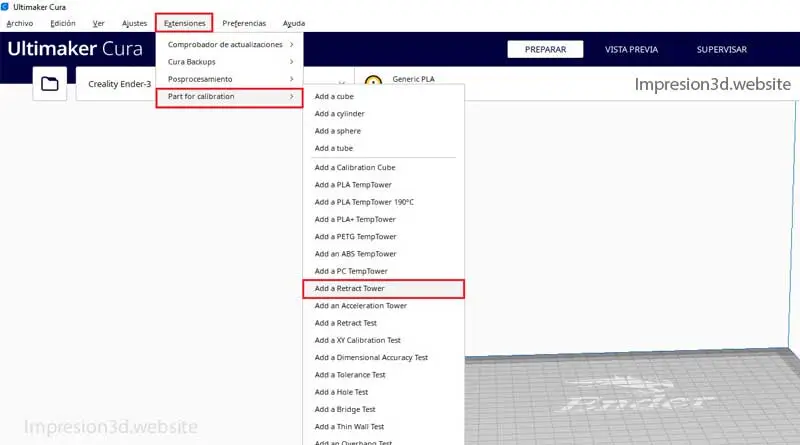Viewport: 800px width, 445px height.
Task: Switch to the VISTA PREVIA stage
Action: [x=631, y=50]
